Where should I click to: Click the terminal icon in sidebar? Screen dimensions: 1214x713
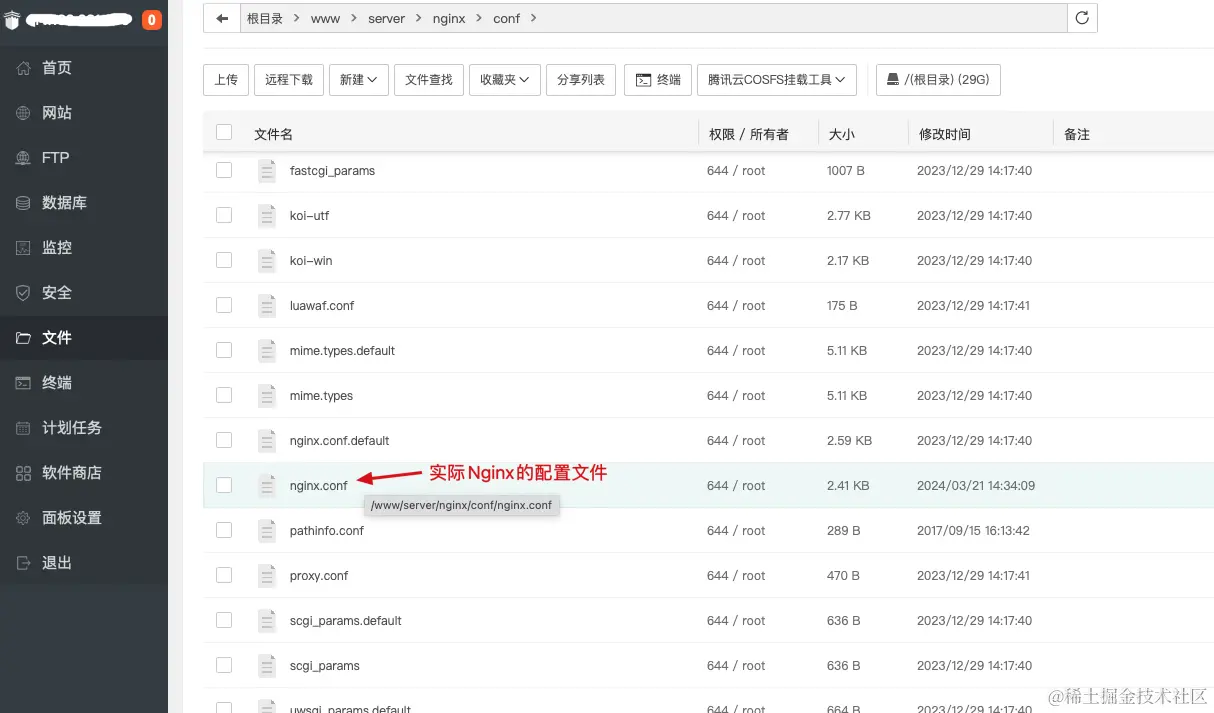click(x=23, y=383)
